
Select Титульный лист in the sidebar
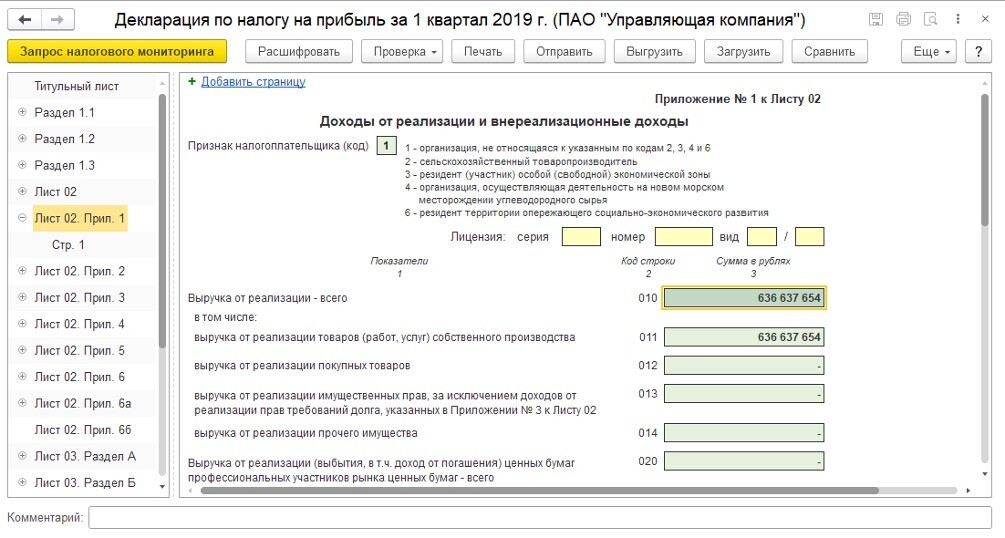point(76,86)
